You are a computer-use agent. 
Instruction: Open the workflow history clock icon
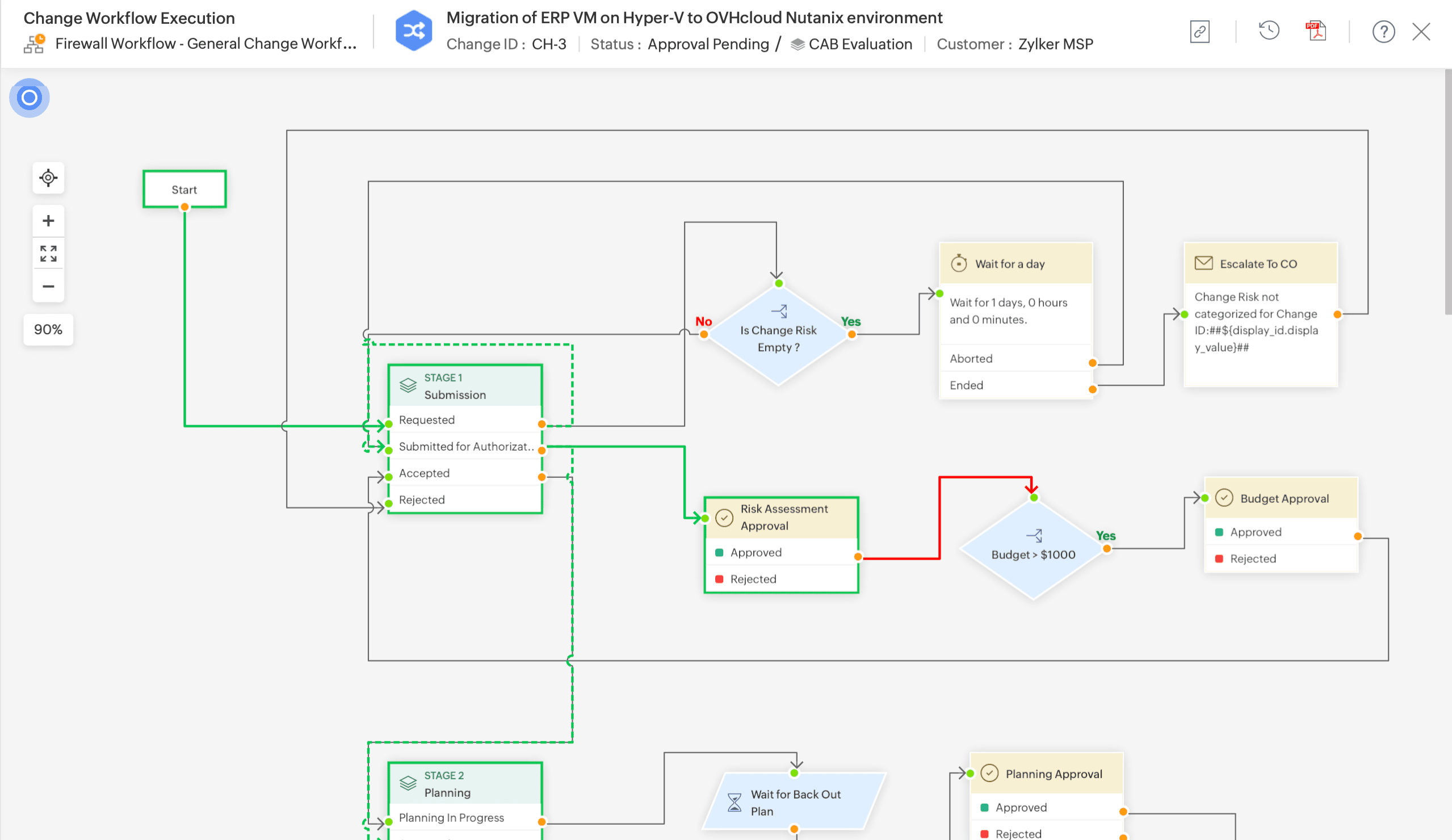click(1269, 31)
